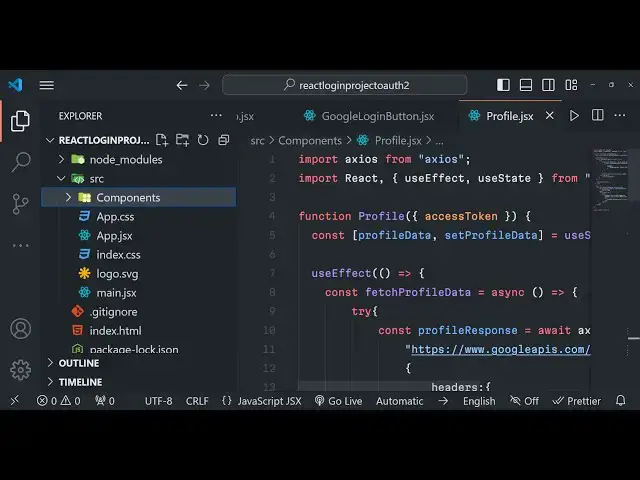Click English in the status bar
Image resolution: width=640 pixels, height=480 pixels.
pos(479,401)
